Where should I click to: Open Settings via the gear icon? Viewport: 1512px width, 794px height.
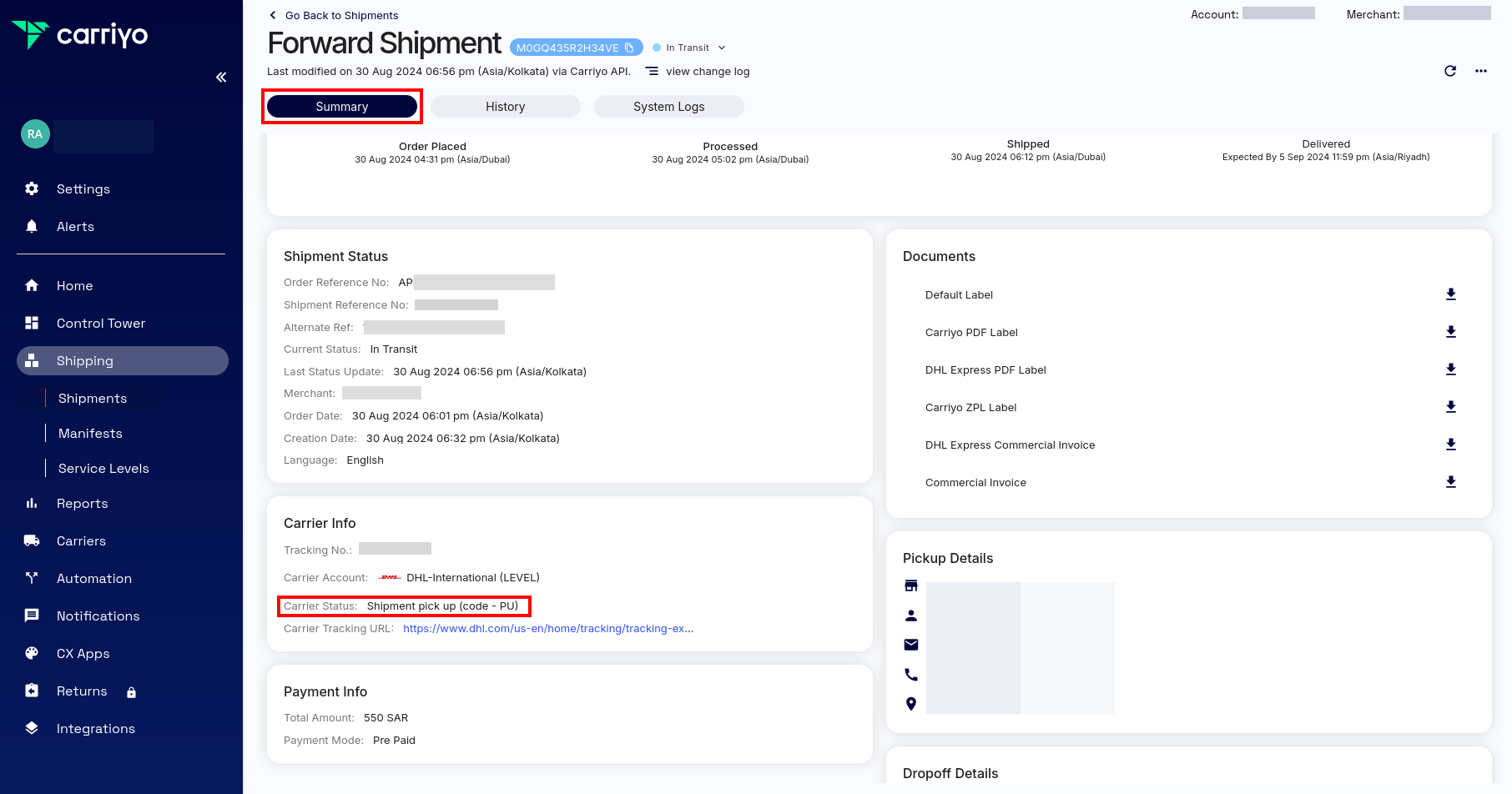click(x=32, y=188)
